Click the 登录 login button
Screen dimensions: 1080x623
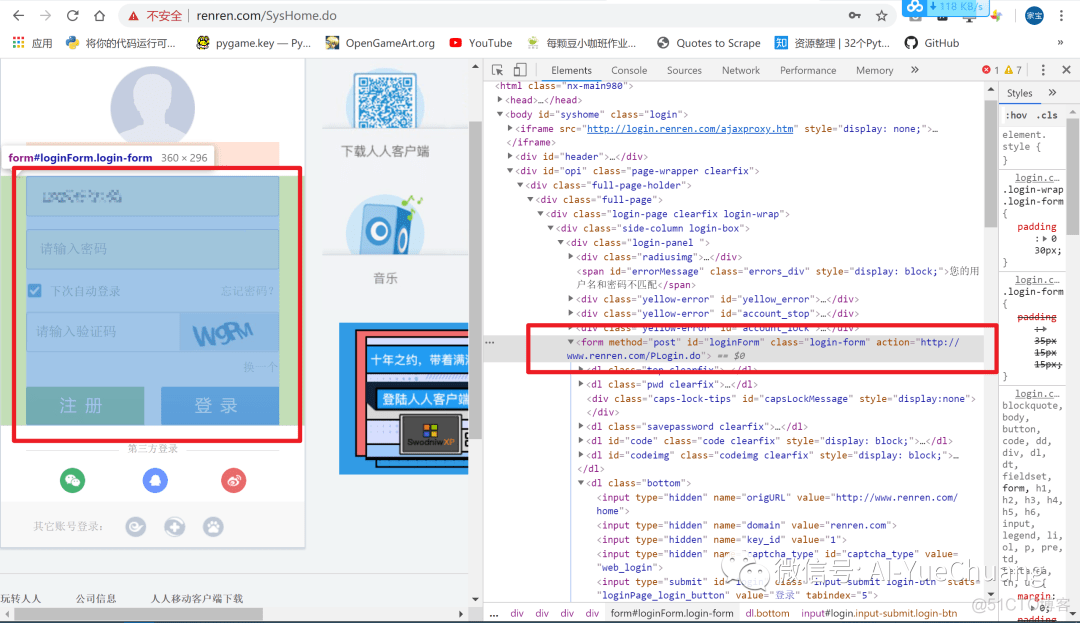point(220,405)
